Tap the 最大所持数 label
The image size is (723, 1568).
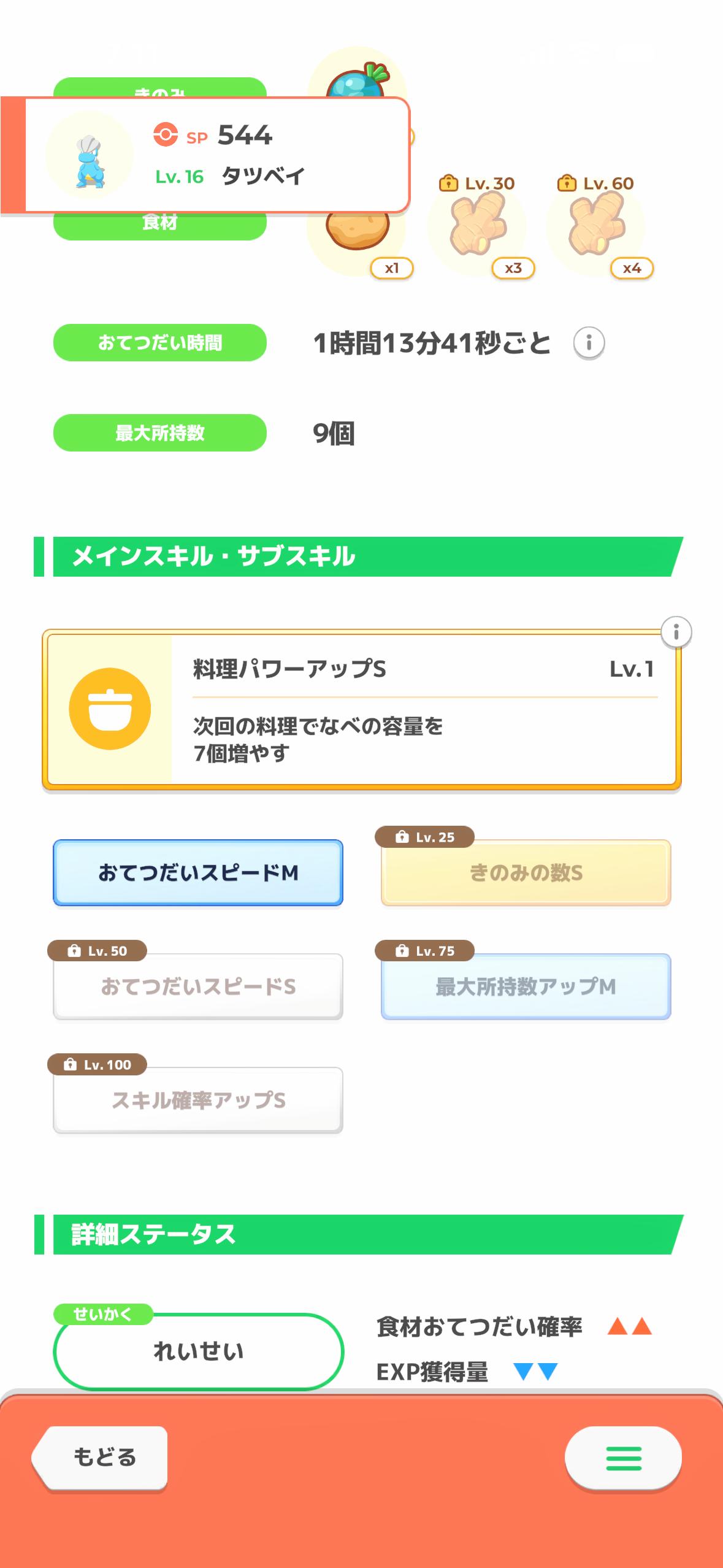click(159, 432)
